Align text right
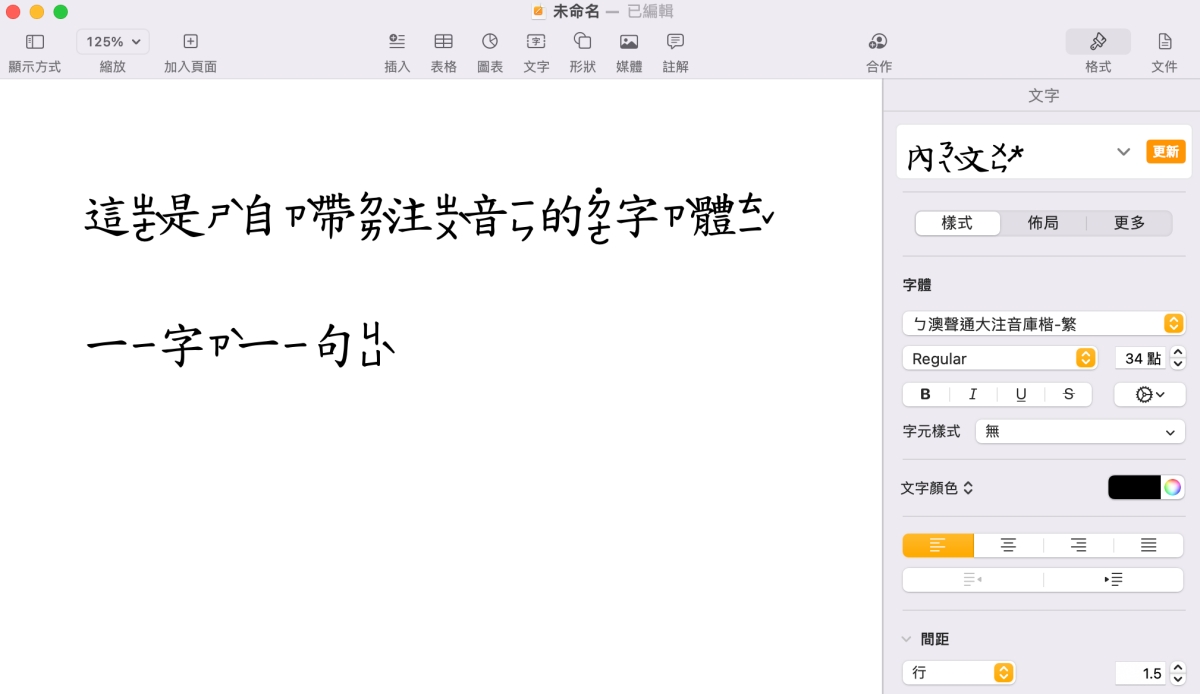 (x=1078, y=545)
